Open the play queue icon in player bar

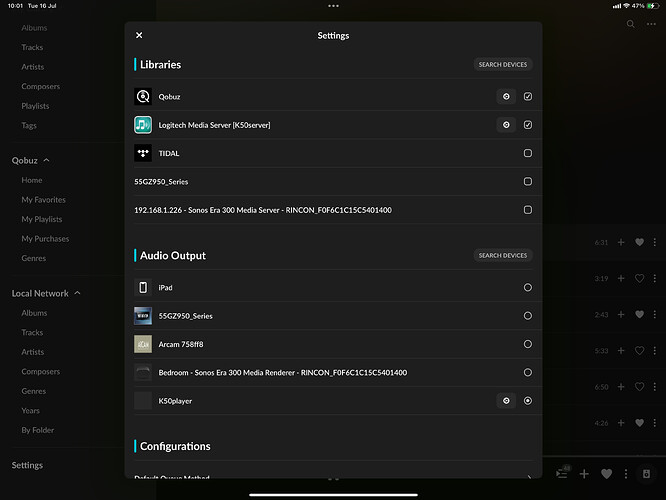coord(562,472)
